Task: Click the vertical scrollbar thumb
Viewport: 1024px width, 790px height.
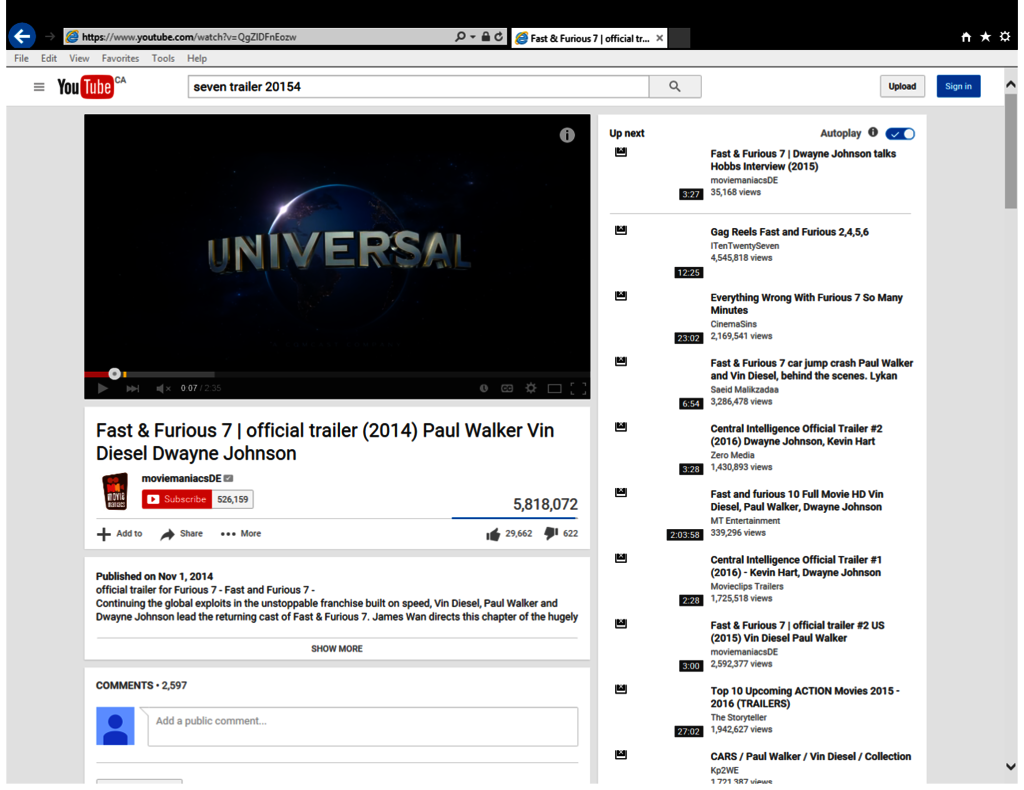Action: [x=1011, y=151]
